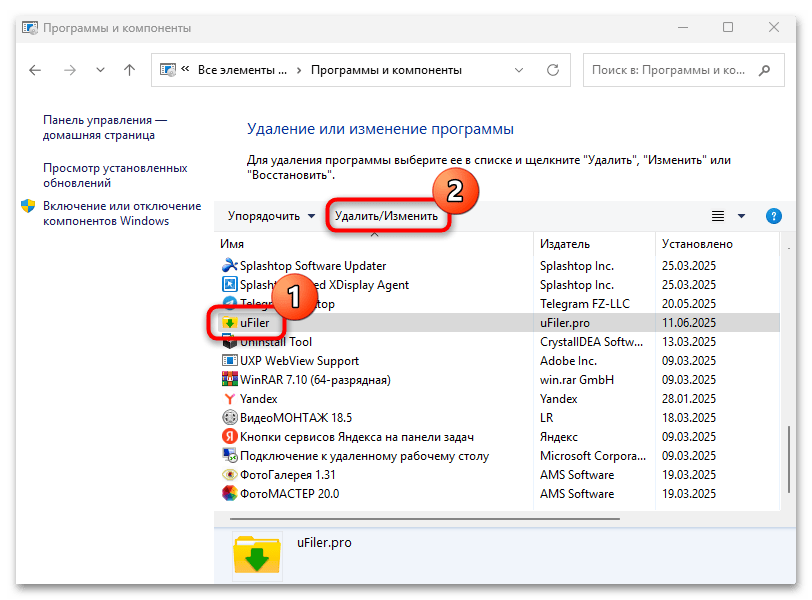Select the ФотоМАСТЕР 20.0 icon

coord(229,493)
